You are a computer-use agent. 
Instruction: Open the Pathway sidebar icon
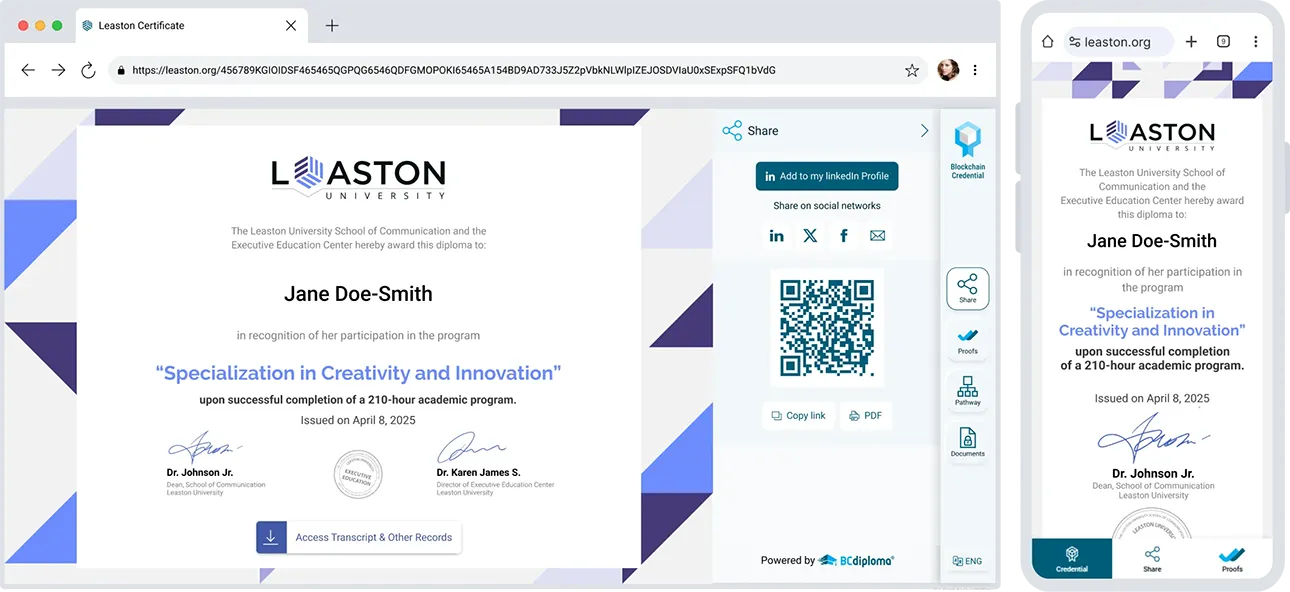pos(967,391)
